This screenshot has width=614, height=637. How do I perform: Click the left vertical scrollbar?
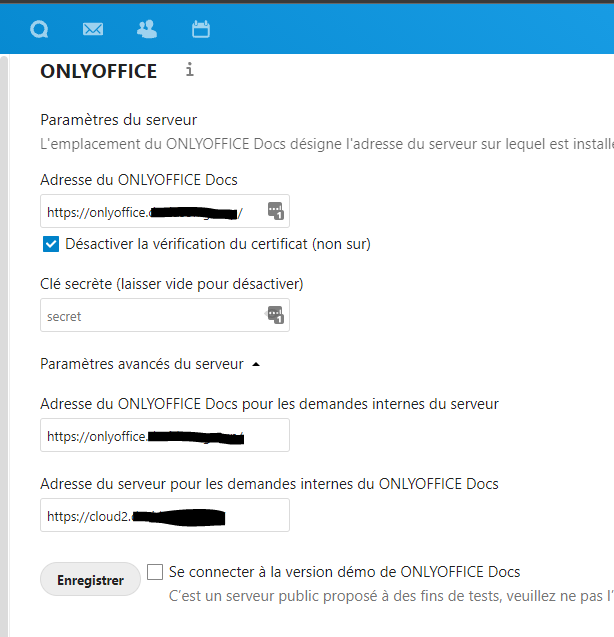pos(4,345)
